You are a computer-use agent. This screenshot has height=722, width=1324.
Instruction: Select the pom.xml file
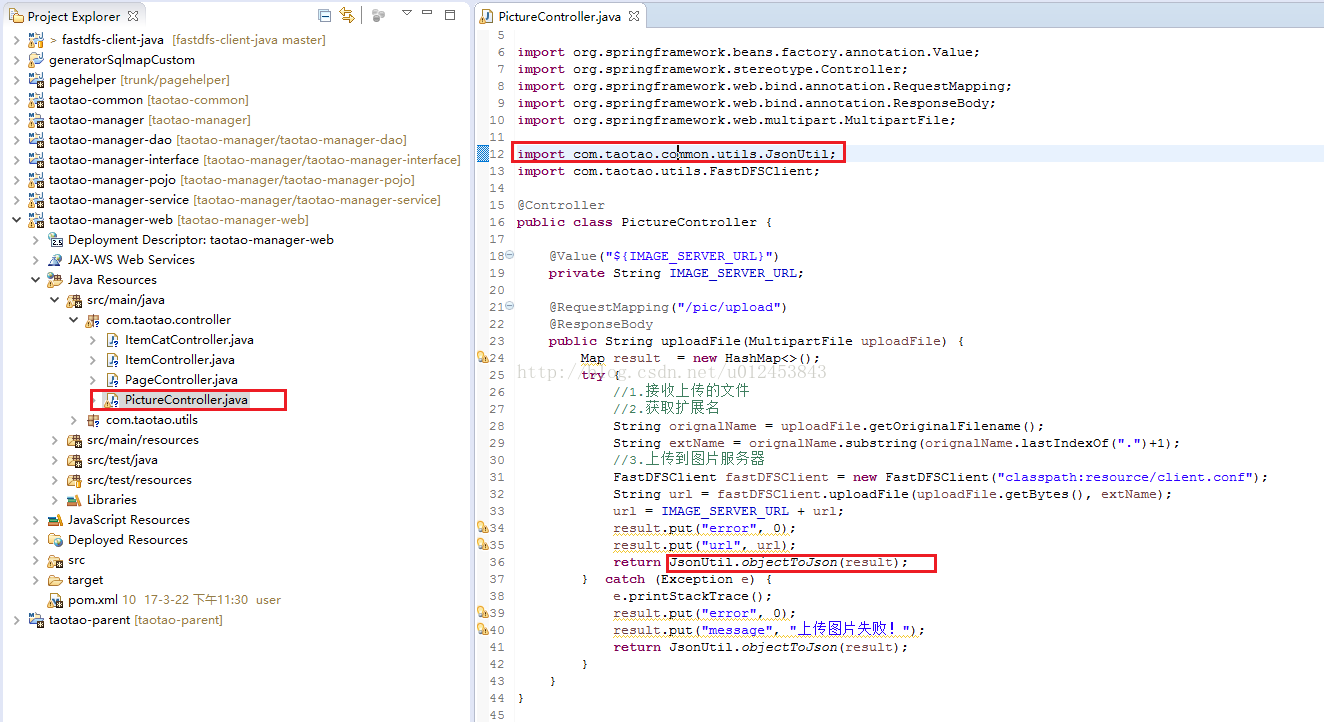[x=93, y=600]
